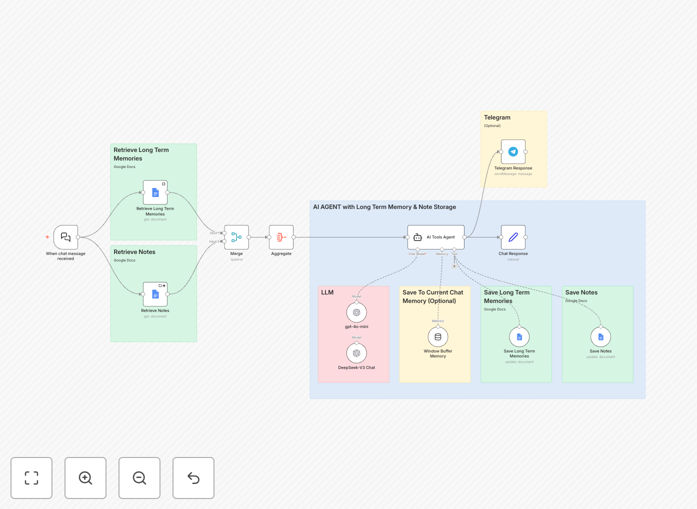The width and height of the screenshot is (697, 509).
Task: Click the orange plus beside chat trigger
Action: 47,237
